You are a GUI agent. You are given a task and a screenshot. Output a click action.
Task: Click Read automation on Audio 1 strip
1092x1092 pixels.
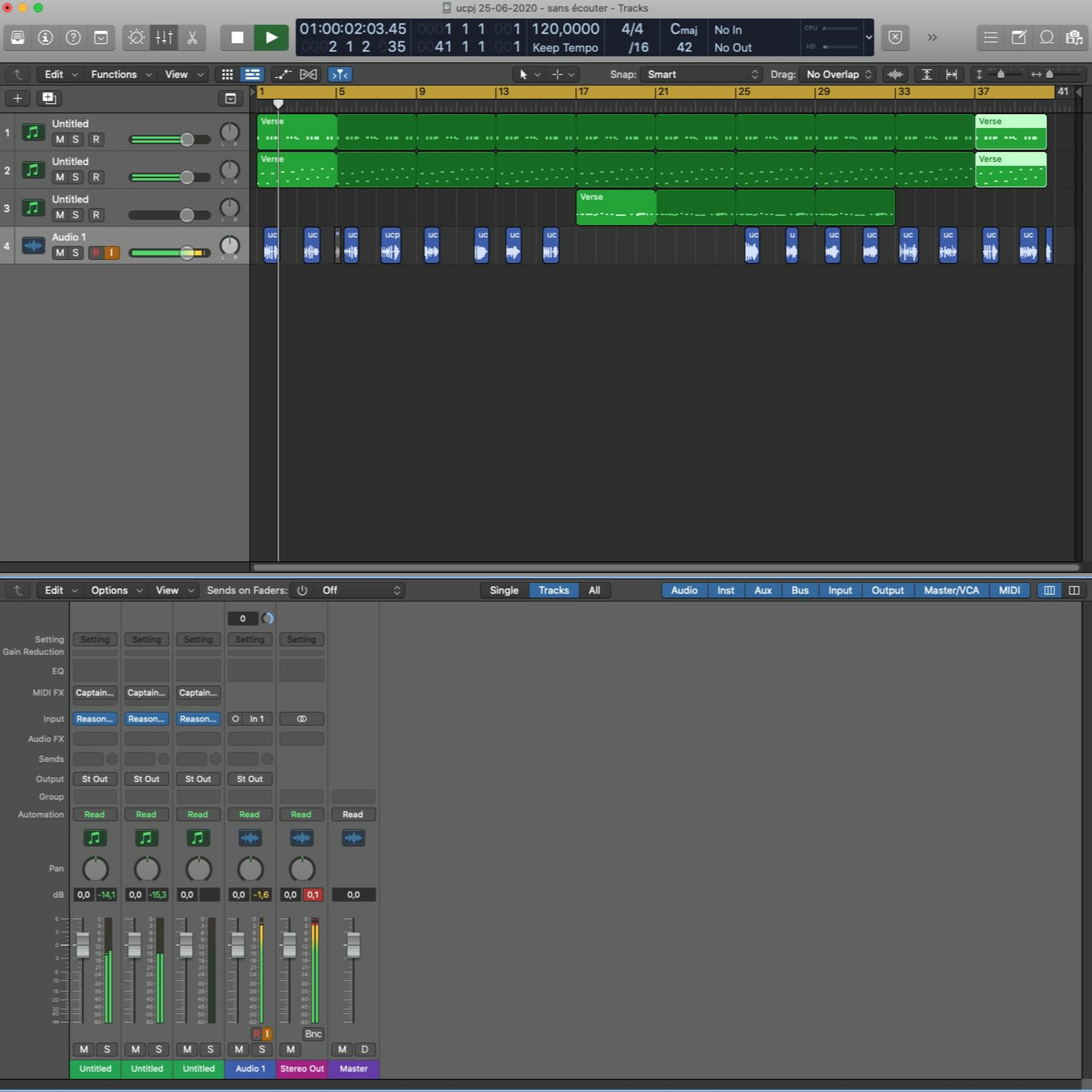tap(249, 815)
